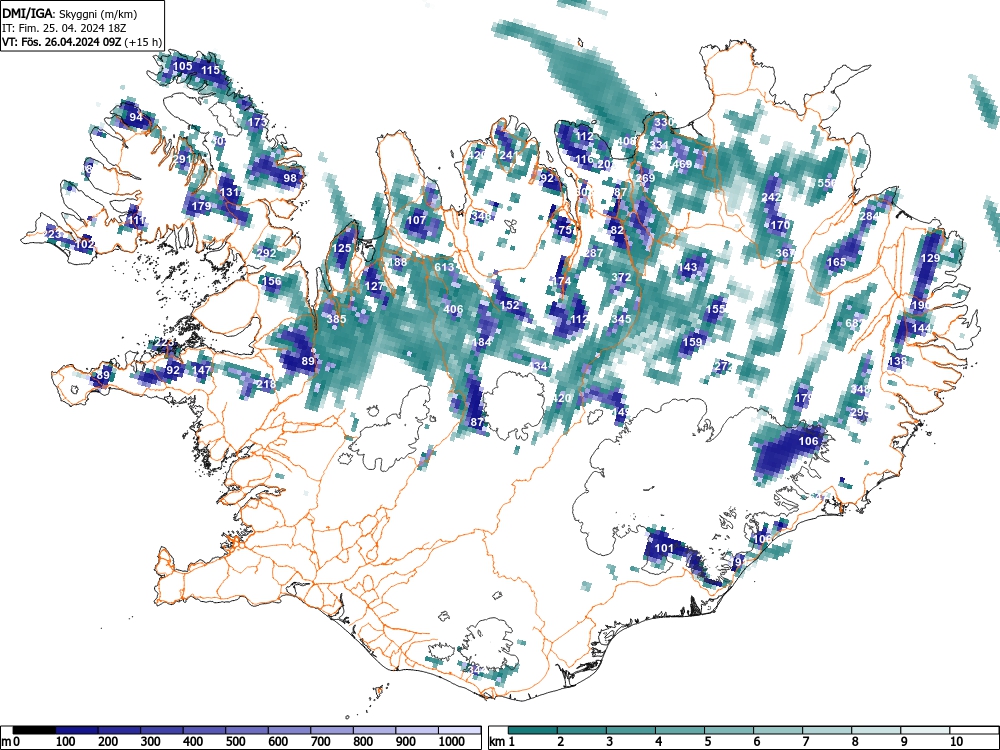This screenshot has height=750, width=1000.
Task: Click the visibility value '184' on the map
Action: point(482,342)
